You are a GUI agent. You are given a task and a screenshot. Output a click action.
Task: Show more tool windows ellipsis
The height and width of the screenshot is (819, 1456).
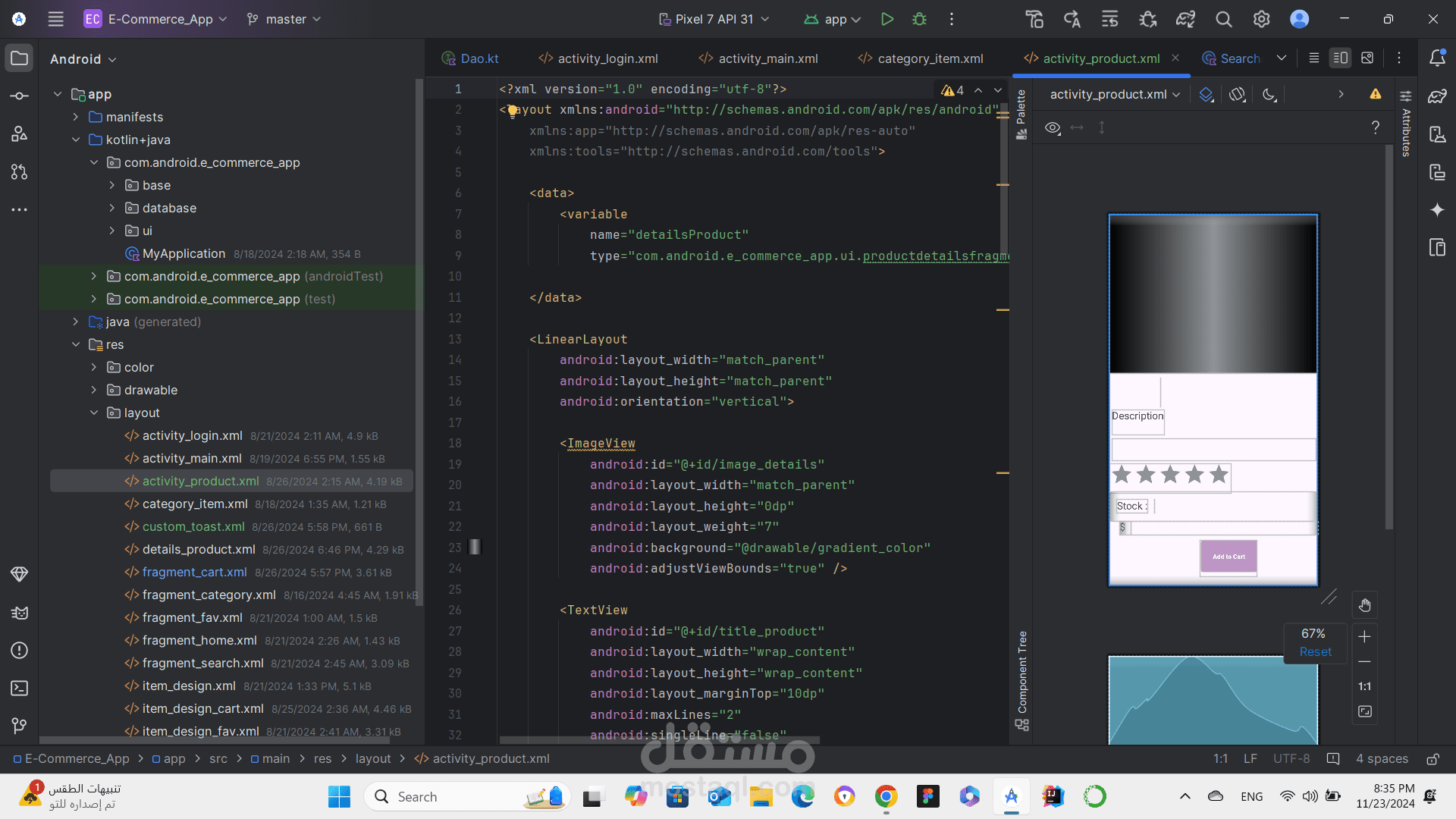(x=20, y=209)
